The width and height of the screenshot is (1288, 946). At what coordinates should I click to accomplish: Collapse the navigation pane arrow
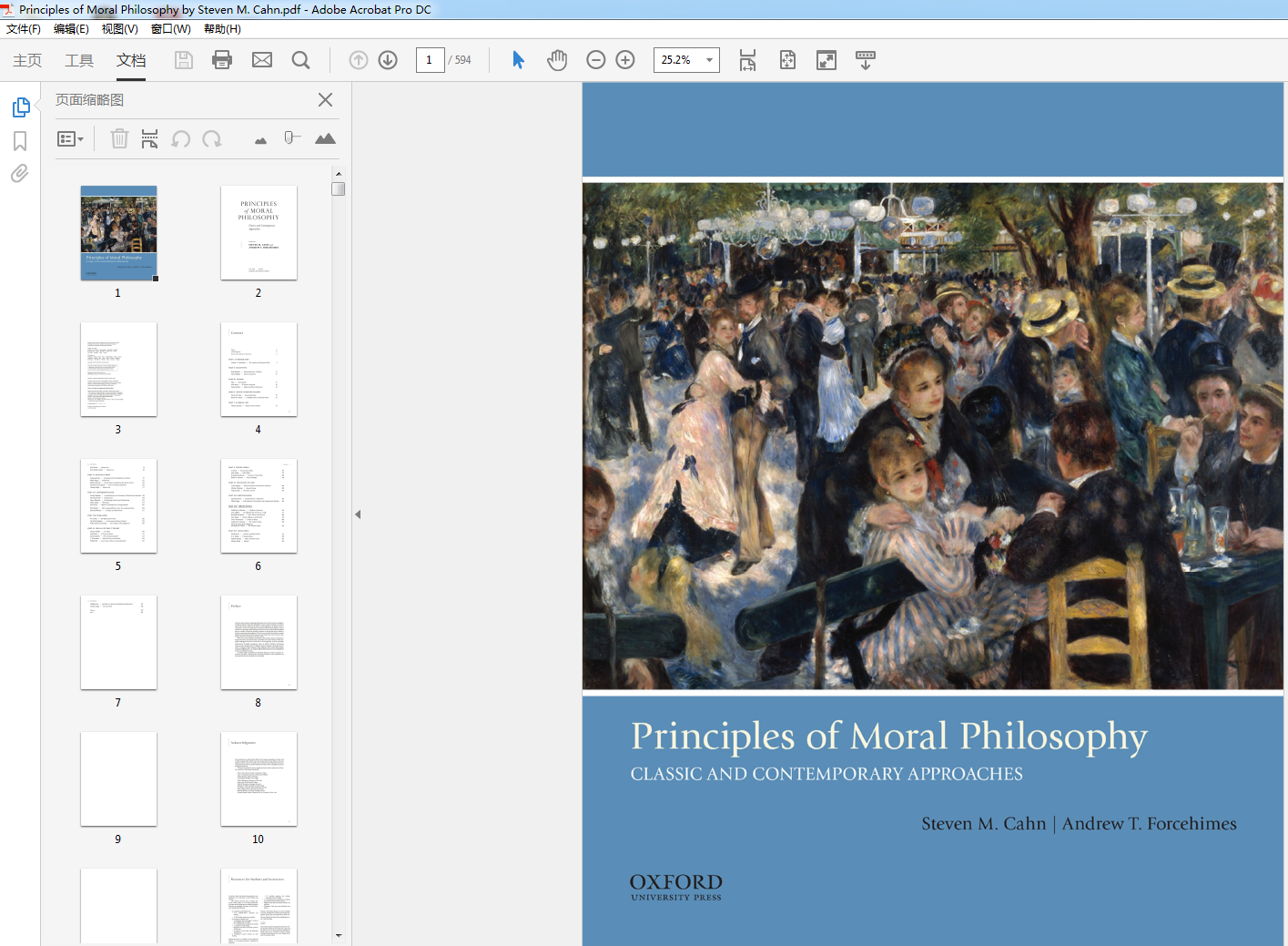point(358,514)
